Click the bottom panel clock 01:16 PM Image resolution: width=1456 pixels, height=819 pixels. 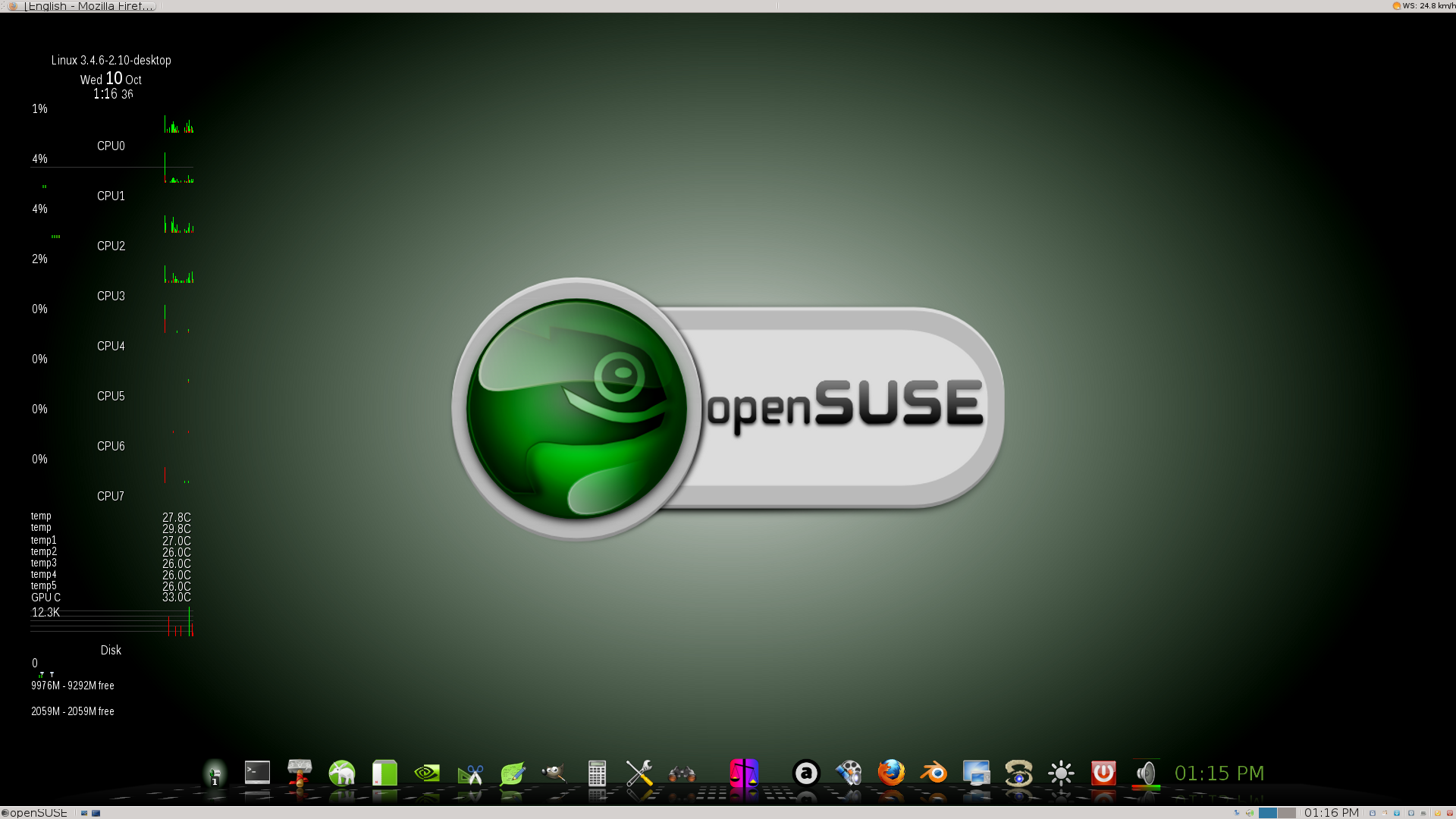pos(1331,813)
